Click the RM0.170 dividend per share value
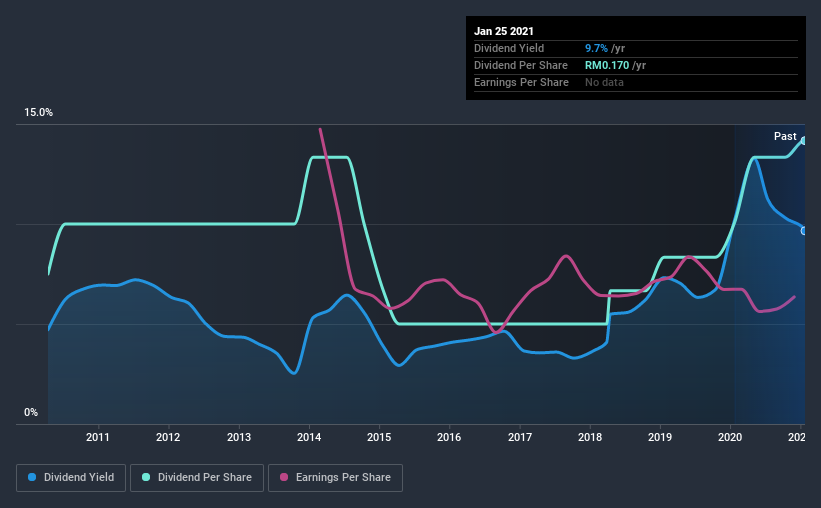Image resolution: width=821 pixels, height=508 pixels. tap(607, 65)
